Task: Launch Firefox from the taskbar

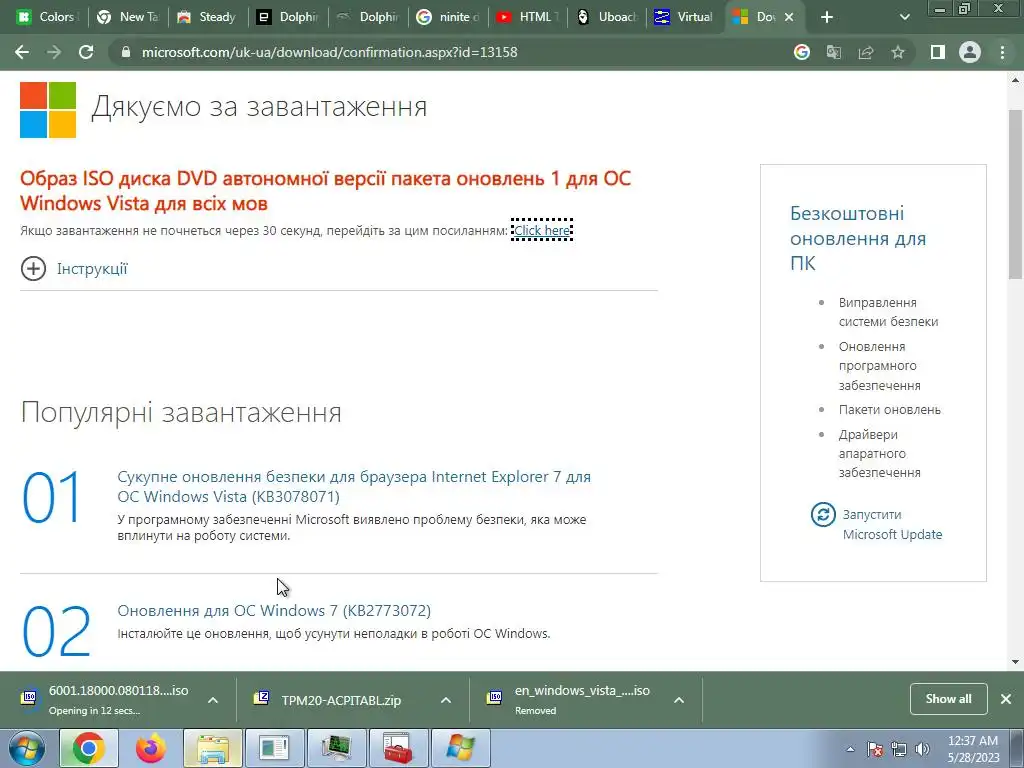Action: (151, 748)
